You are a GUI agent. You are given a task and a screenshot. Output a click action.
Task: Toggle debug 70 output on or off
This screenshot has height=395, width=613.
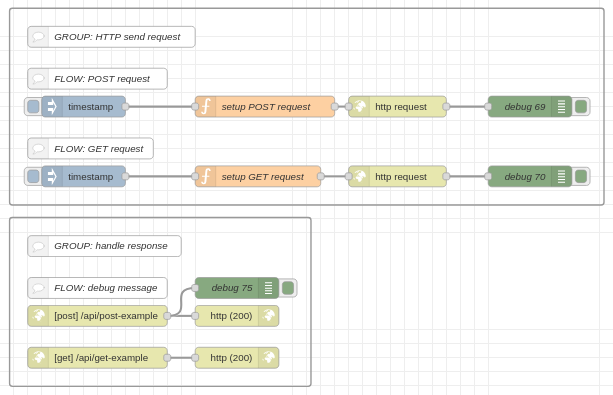coord(581,177)
